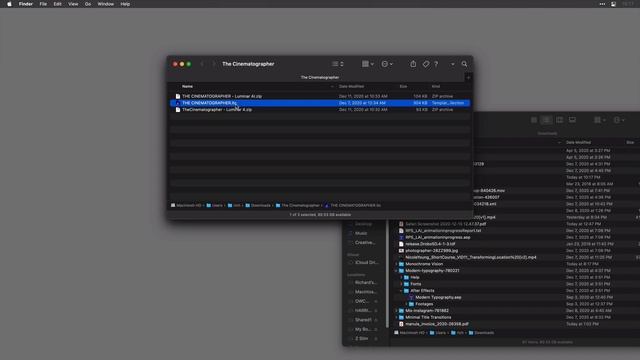Screen dimensions: 640x360
Task: Switch Downloads window to icon view
Action: 534,120
